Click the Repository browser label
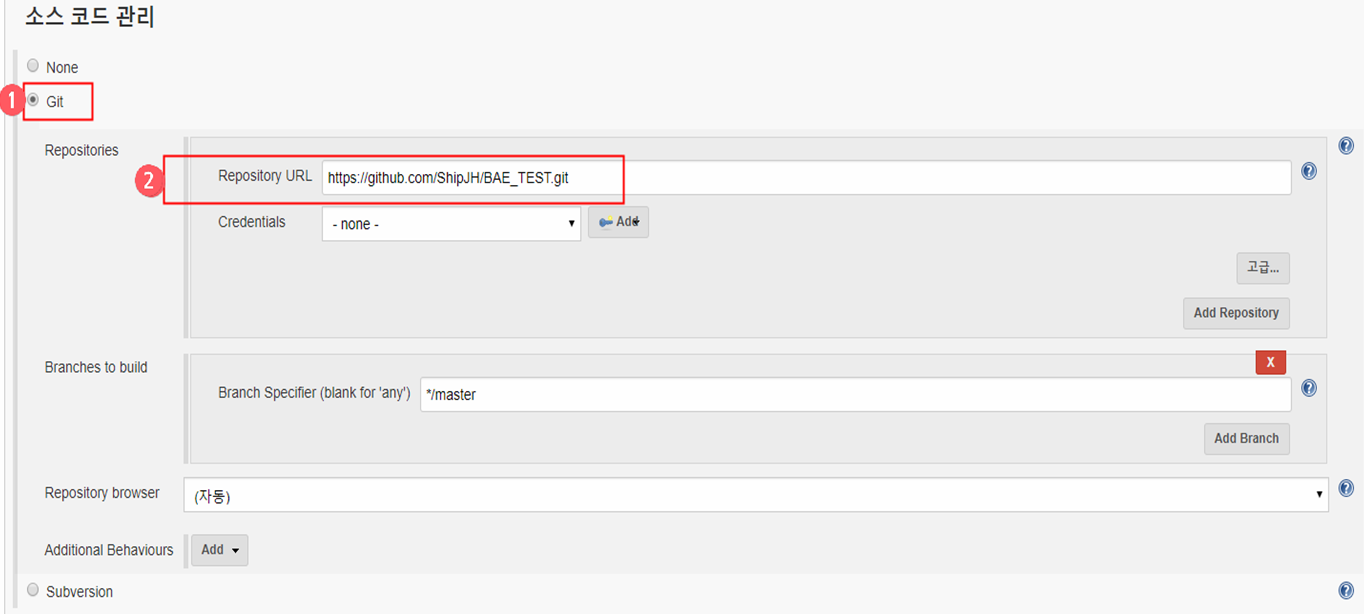The image size is (1364, 614). point(102,493)
